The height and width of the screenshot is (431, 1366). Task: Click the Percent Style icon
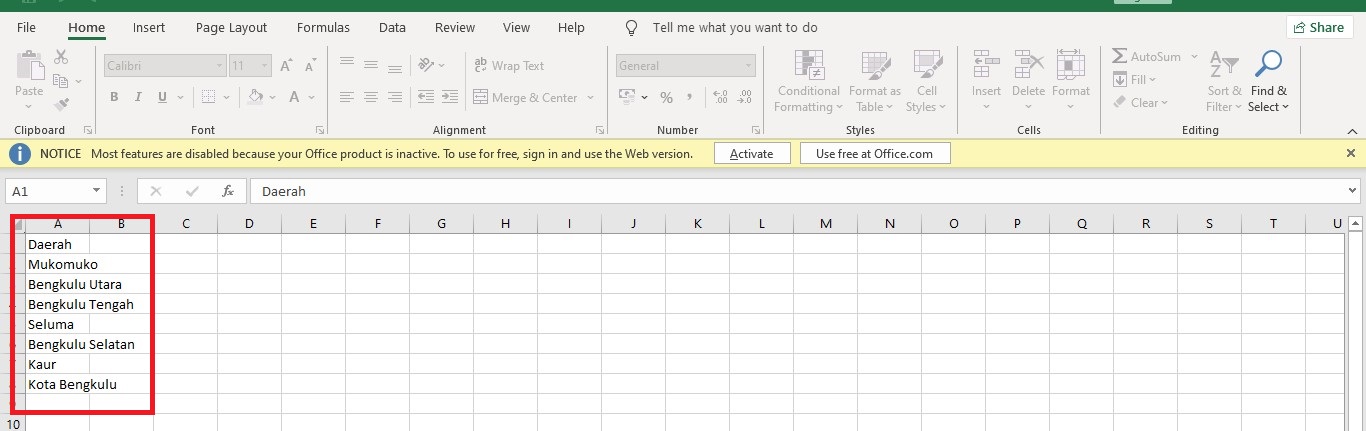tap(665, 98)
